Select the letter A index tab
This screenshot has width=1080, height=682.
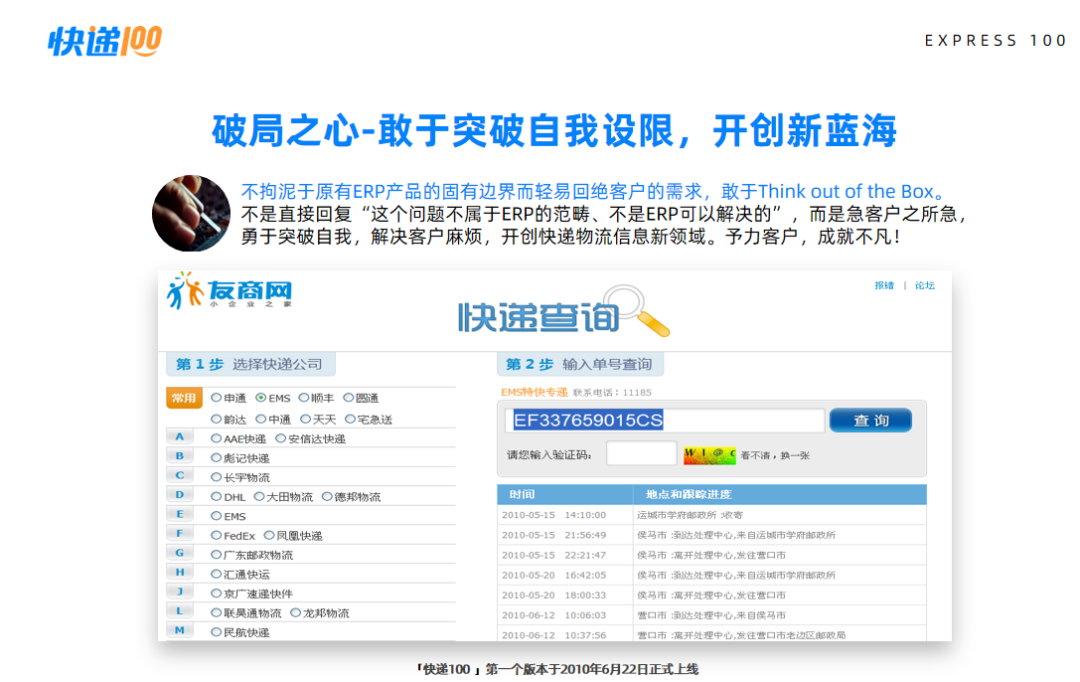[x=180, y=437]
